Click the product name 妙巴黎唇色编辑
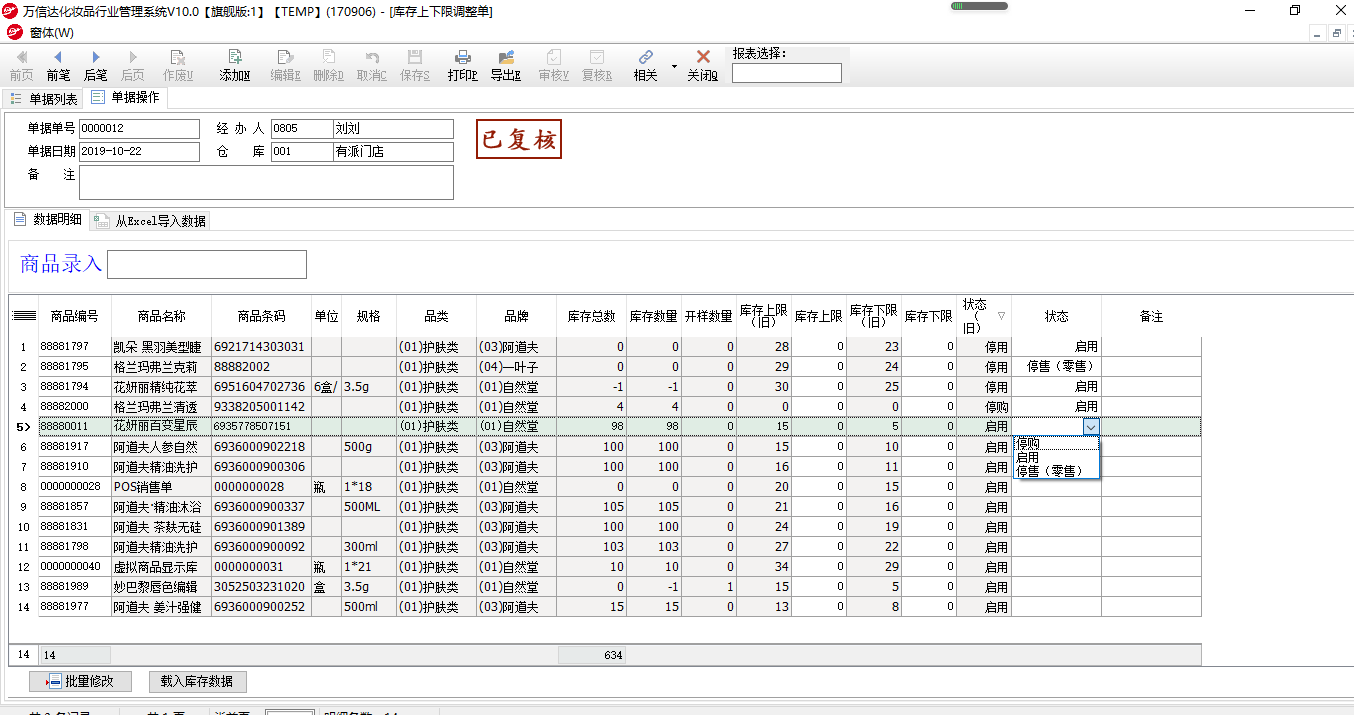The image size is (1354, 715). [162, 586]
